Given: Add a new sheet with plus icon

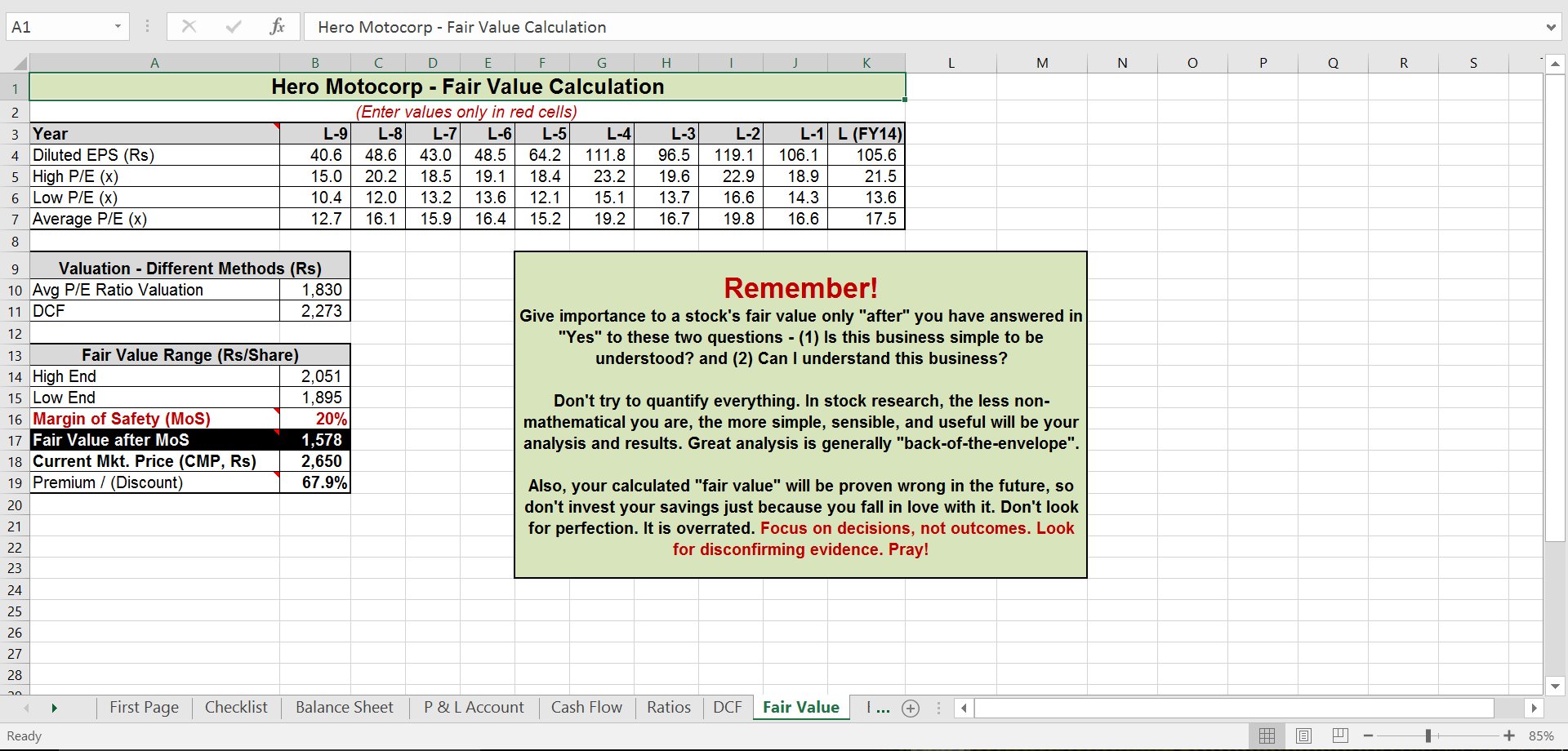Looking at the screenshot, I should click(x=911, y=709).
